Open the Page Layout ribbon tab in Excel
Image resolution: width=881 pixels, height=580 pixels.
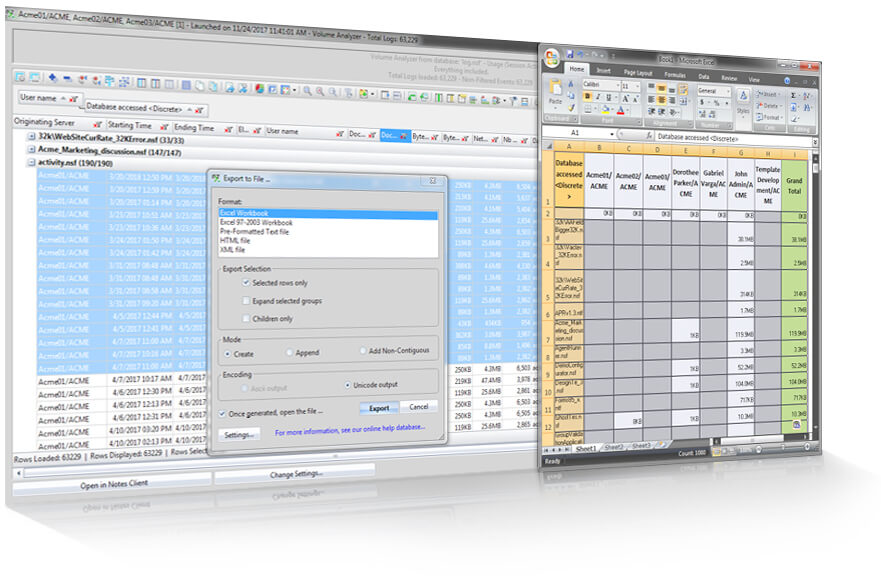[x=638, y=72]
